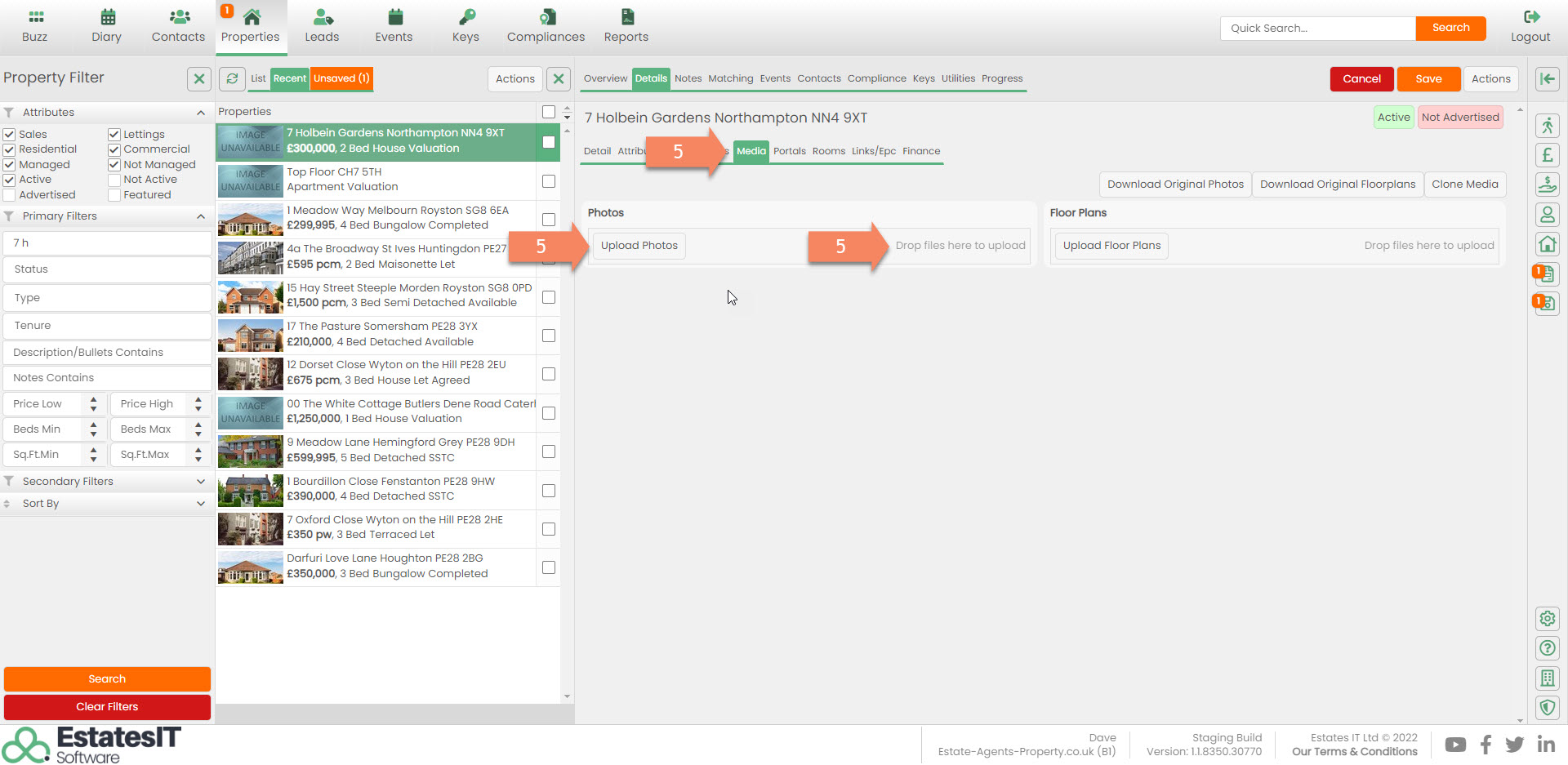Click the refresh properties list icon

coord(233,78)
